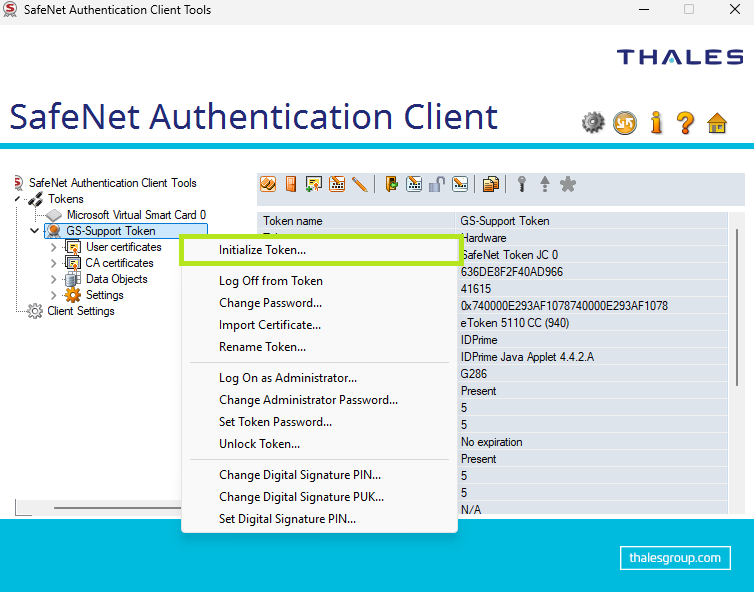Screen dimensions: 754x592
Task: Click the Data Objects database icon
Action: [73, 279]
